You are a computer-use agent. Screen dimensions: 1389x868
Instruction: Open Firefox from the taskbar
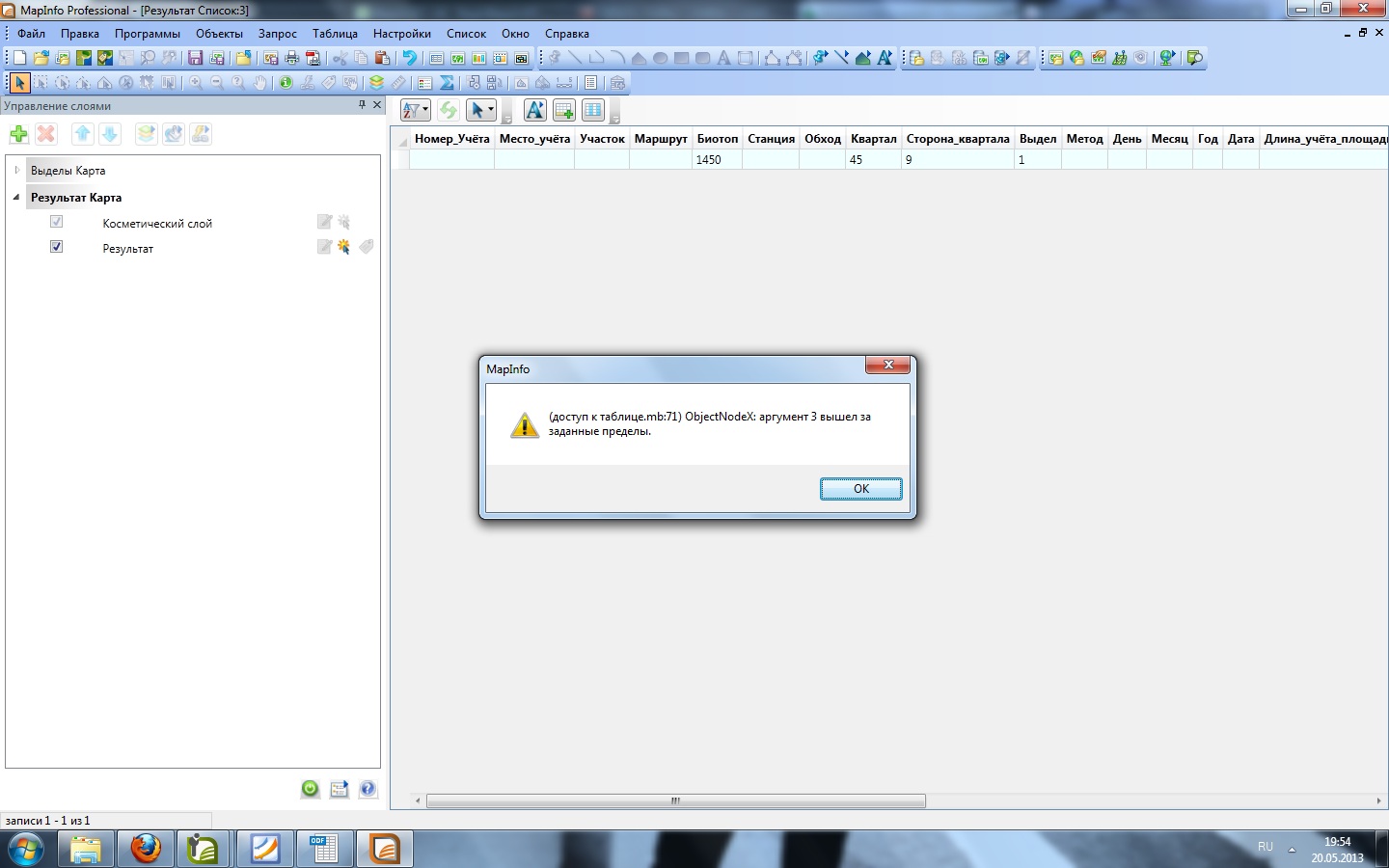point(146,849)
